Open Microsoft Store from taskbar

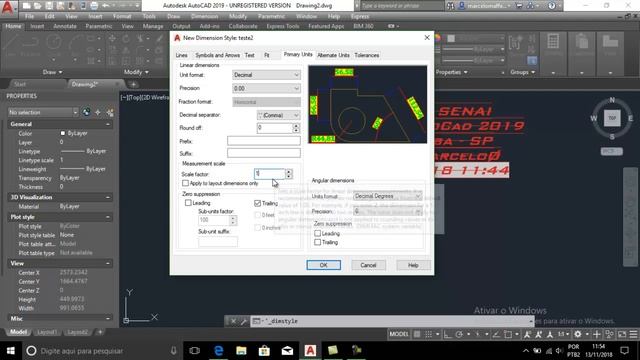(x=264, y=351)
